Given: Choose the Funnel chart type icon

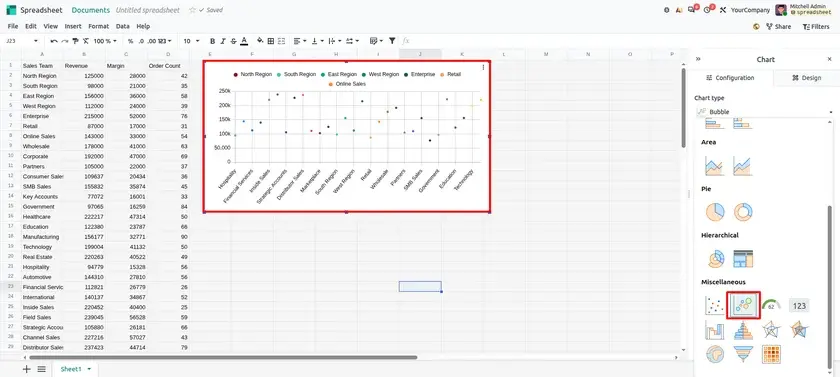Looking at the screenshot, I should coord(743,354).
